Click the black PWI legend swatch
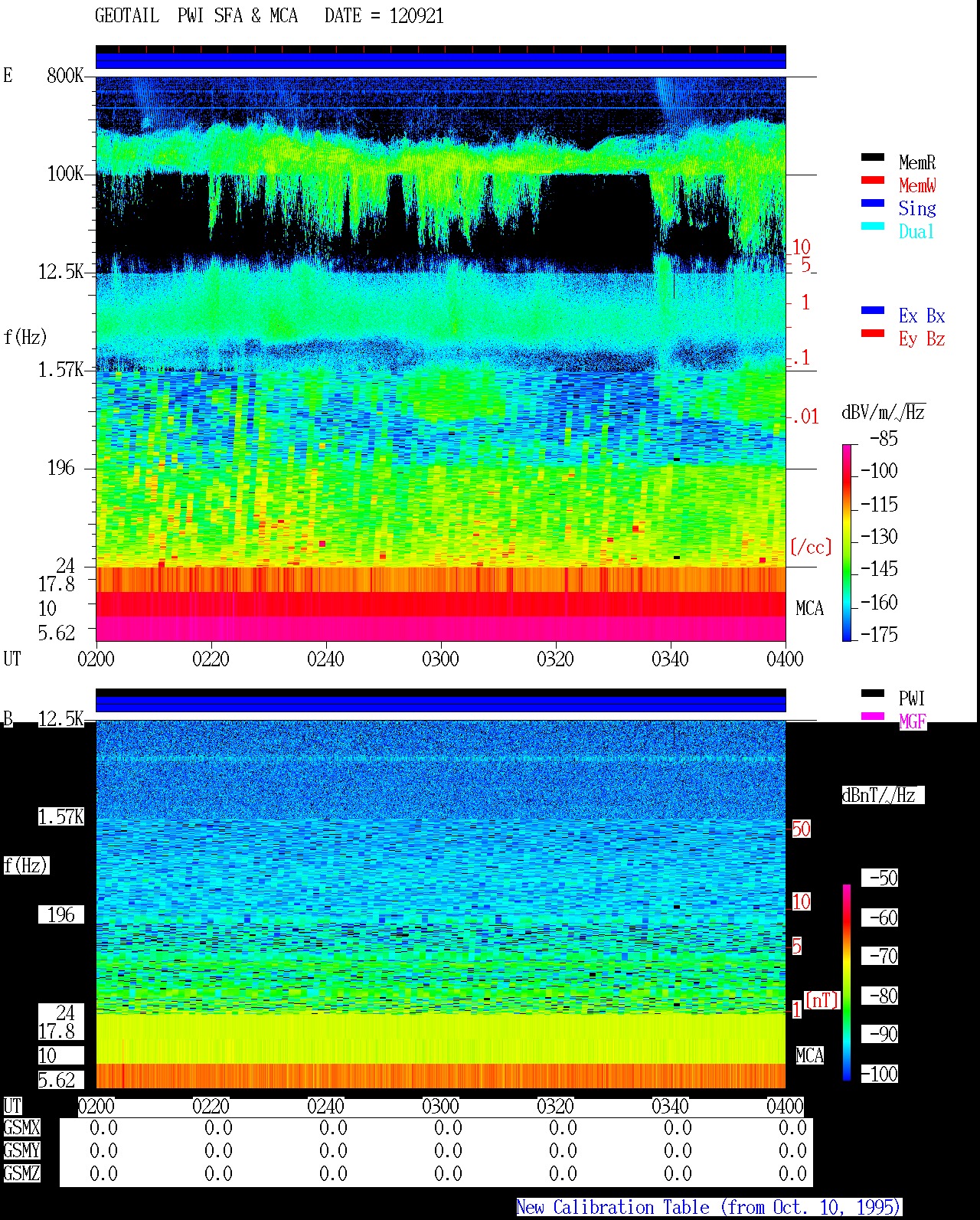 [873, 693]
